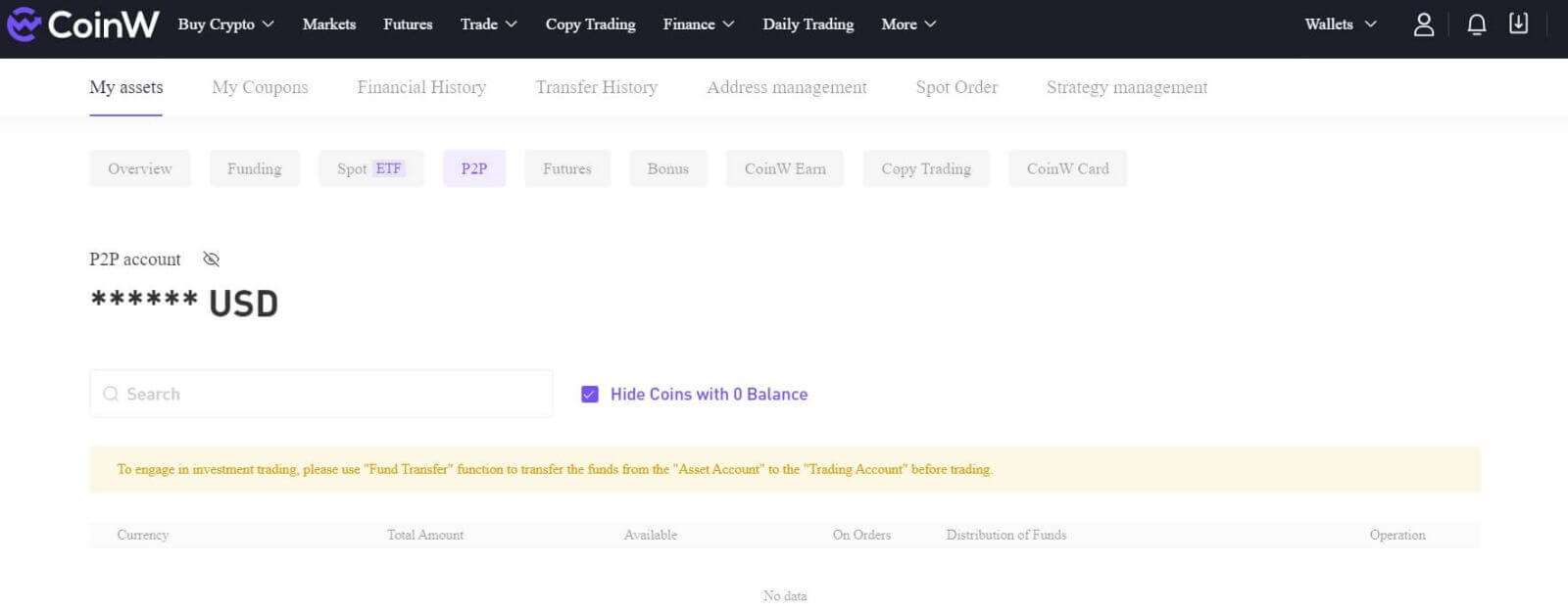
Task: Select the Copy Trading account button below My assets
Action: pyautogui.click(x=926, y=168)
